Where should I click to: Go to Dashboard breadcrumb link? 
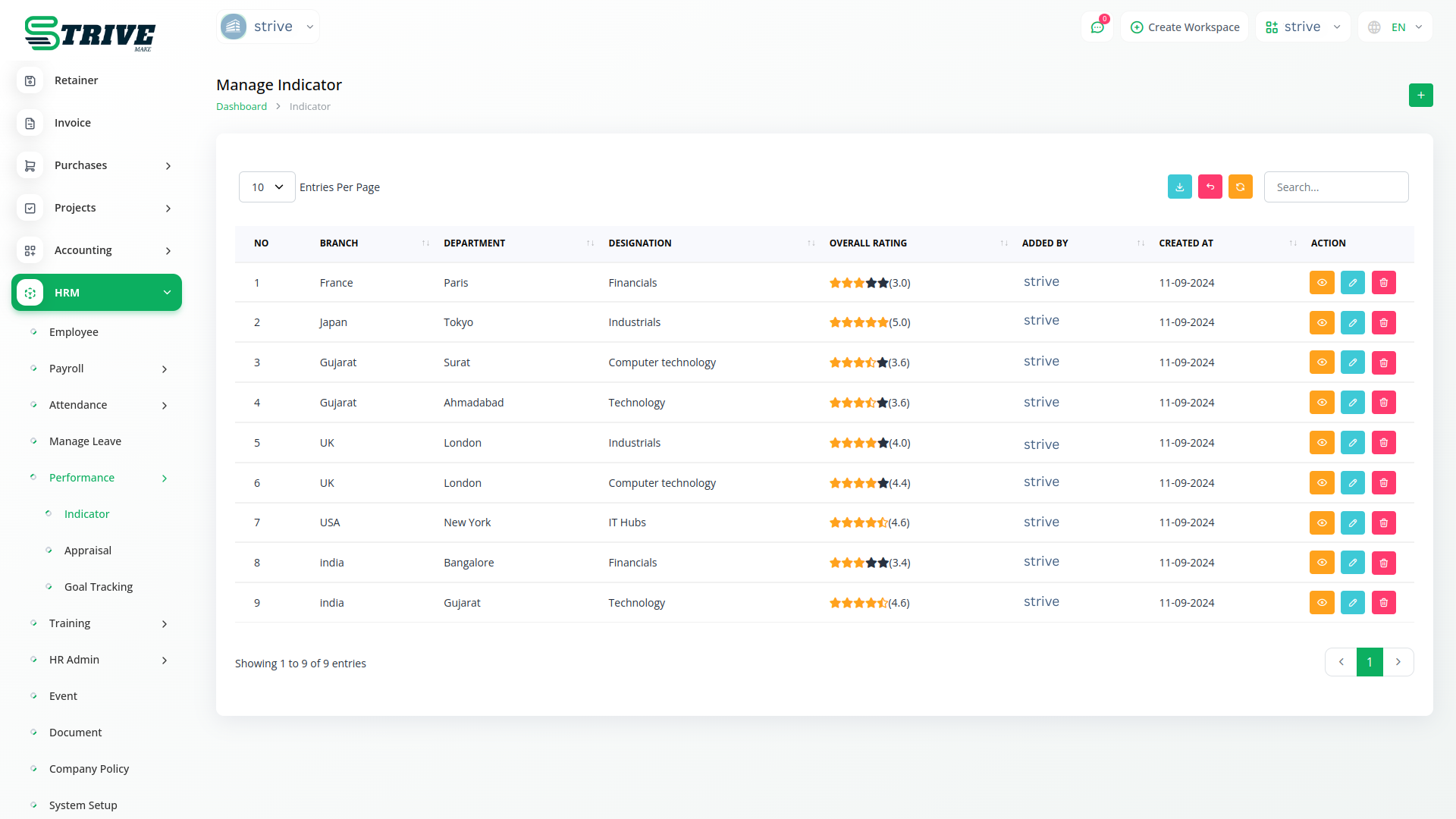pos(241,107)
